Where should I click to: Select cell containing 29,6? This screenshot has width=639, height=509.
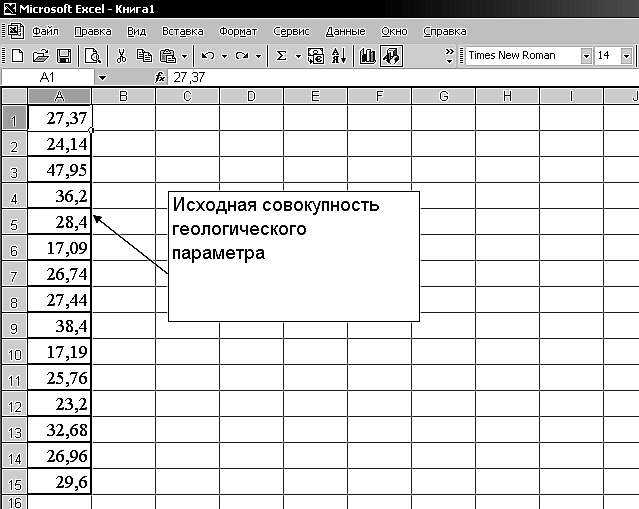(59, 482)
